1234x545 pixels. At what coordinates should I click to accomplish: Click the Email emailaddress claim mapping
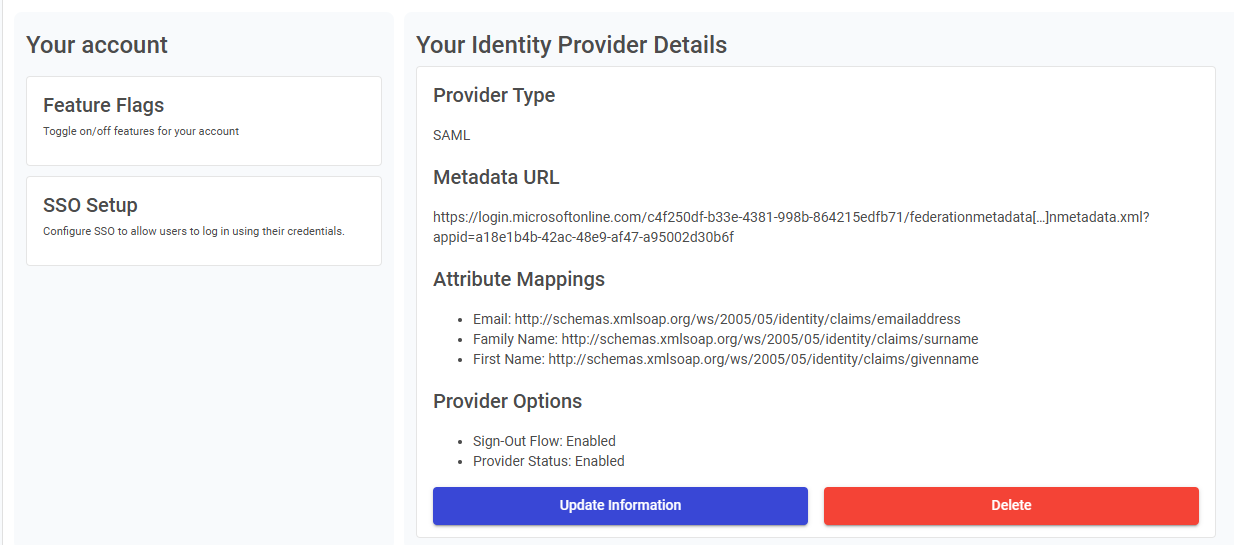point(716,319)
